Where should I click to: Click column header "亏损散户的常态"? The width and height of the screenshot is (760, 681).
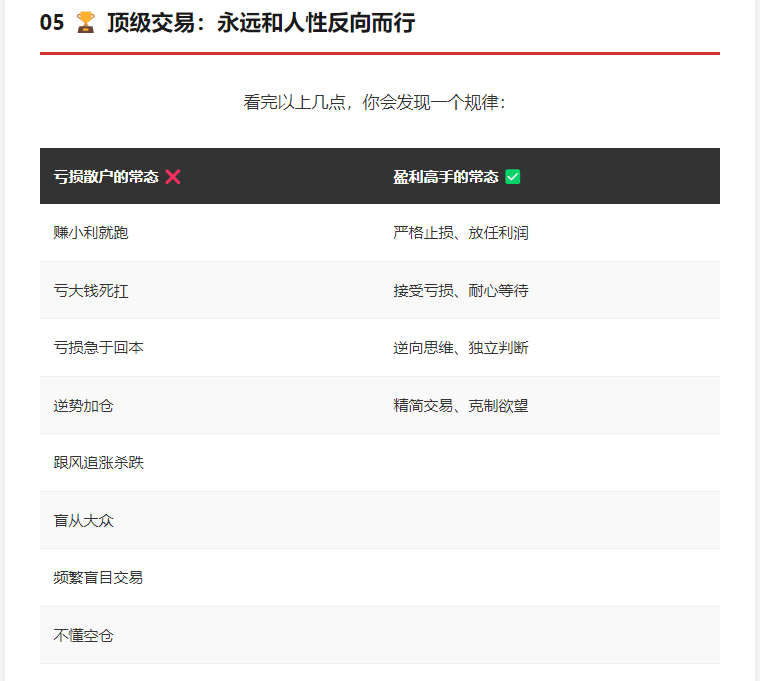[106, 177]
